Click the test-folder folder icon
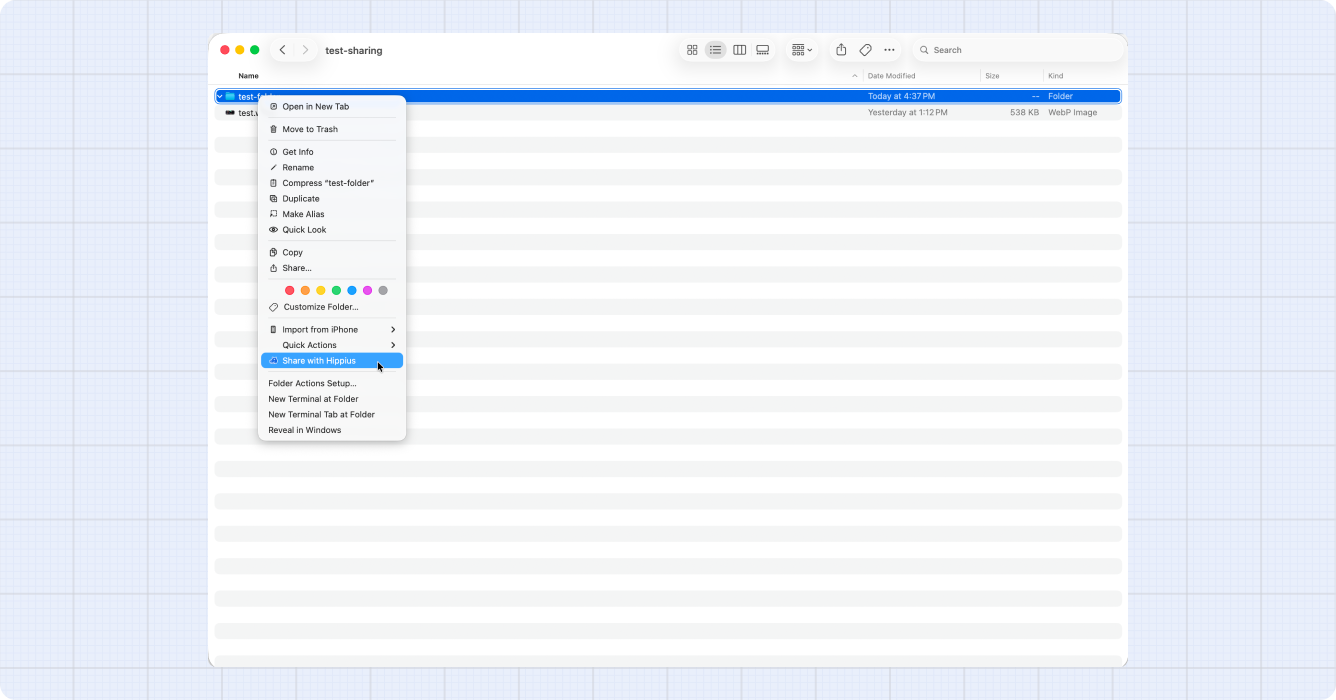This screenshot has width=1336, height=700. (x=230, y=96)
